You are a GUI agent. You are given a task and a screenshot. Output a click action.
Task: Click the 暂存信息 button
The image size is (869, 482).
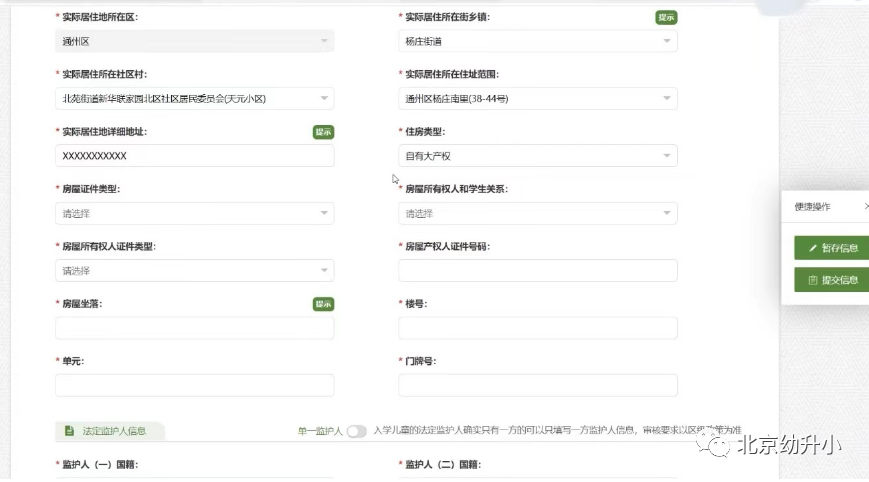(x=831, y=248)
